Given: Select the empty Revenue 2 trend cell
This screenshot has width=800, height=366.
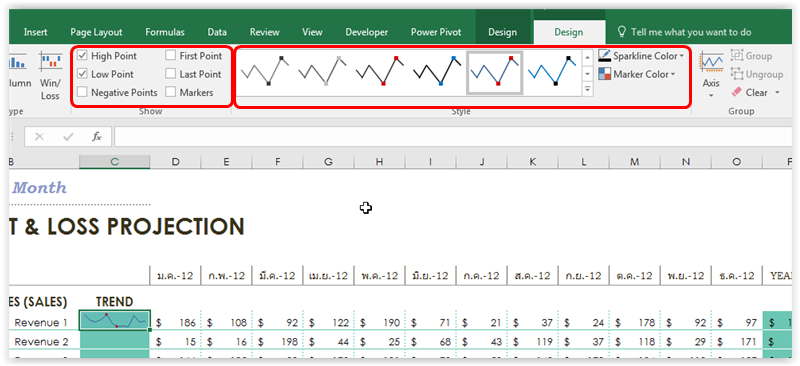Looking at the screenshot, I should 115,341.
